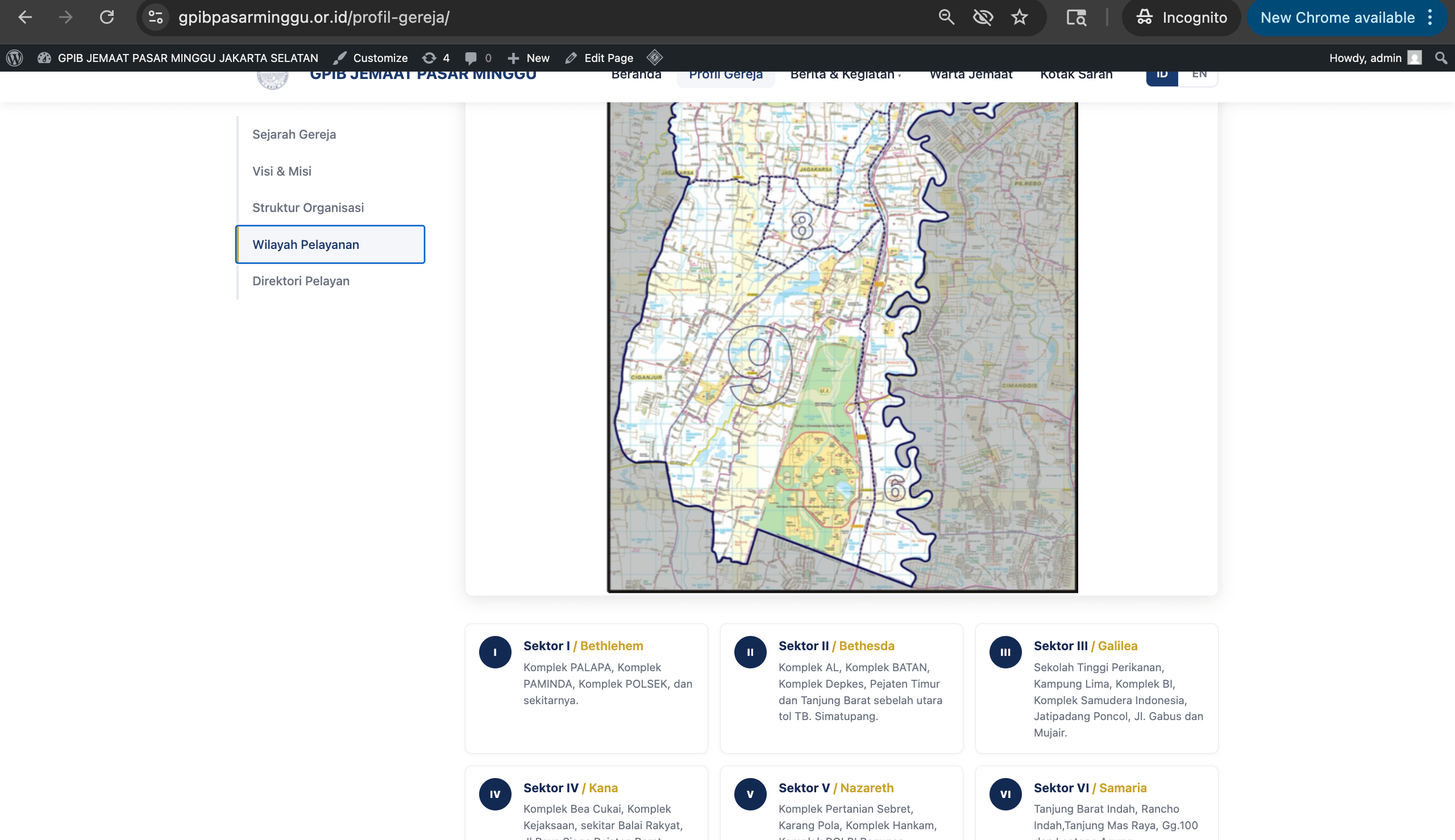This screenshot has height=840, width=1455.
Task: Select Visi & Misi sidebar tab
Action: [331, 171]
